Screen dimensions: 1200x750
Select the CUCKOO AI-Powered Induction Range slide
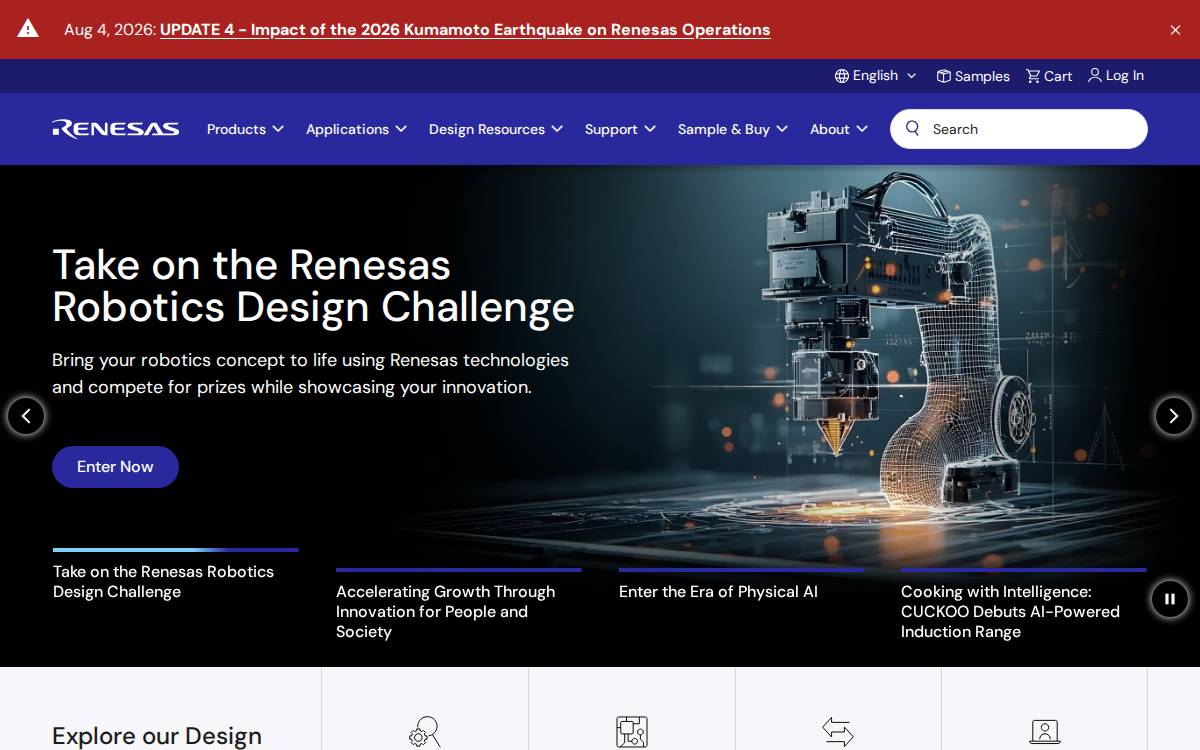(x=1010, y=611)
